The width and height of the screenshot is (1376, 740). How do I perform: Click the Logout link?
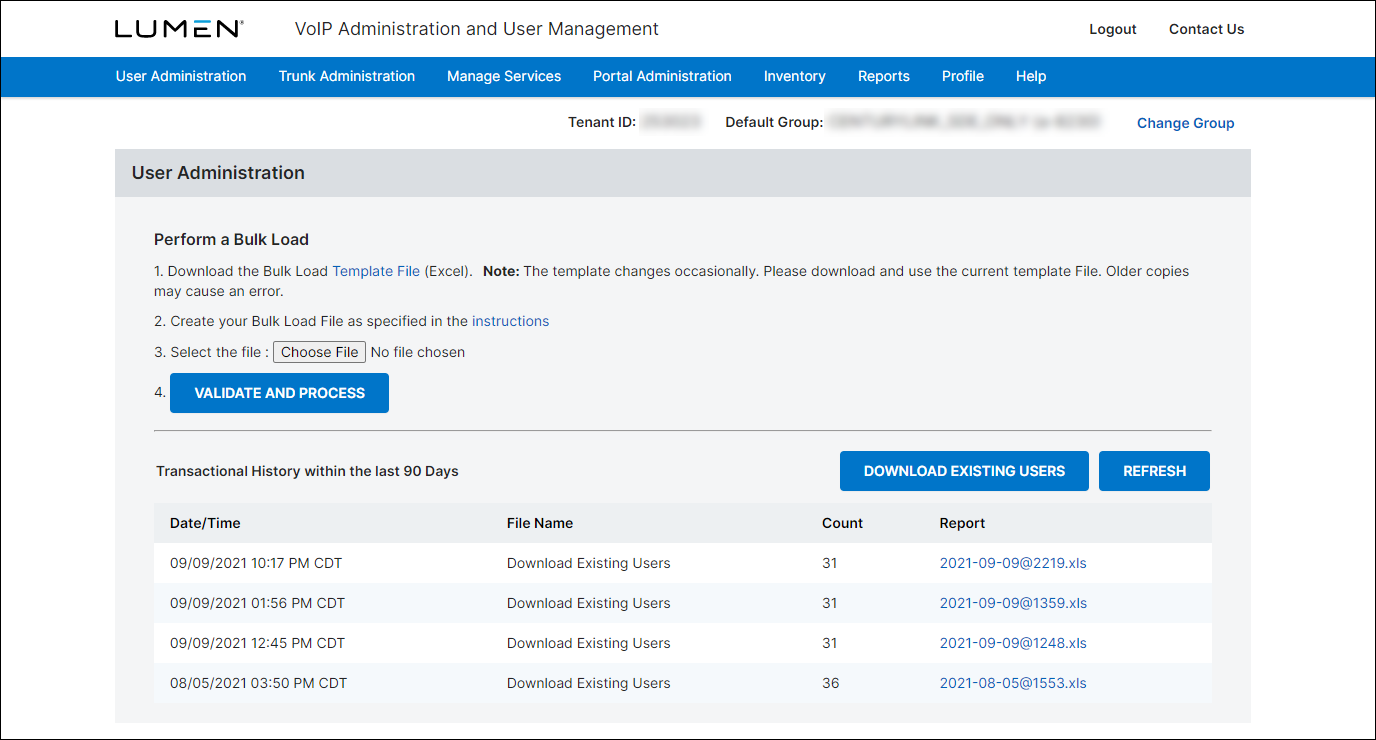click(x=1112, y=29)
